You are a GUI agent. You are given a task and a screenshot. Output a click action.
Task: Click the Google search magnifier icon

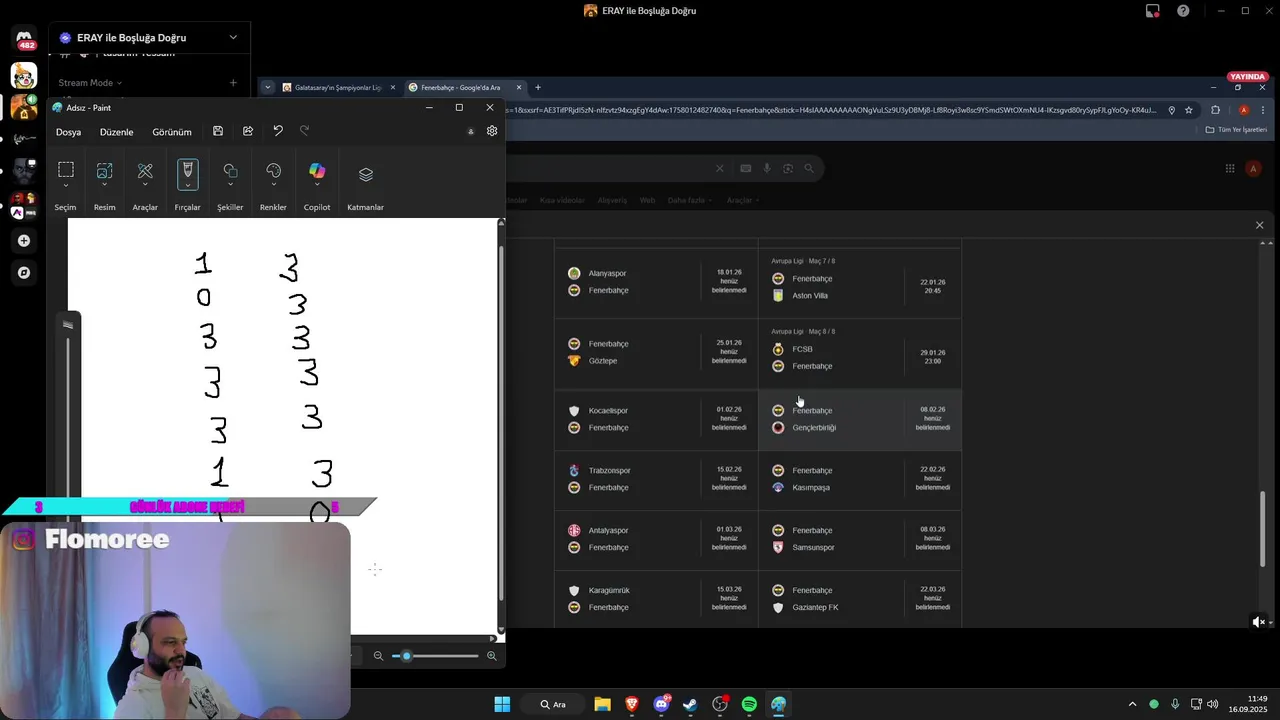[809, 169]
